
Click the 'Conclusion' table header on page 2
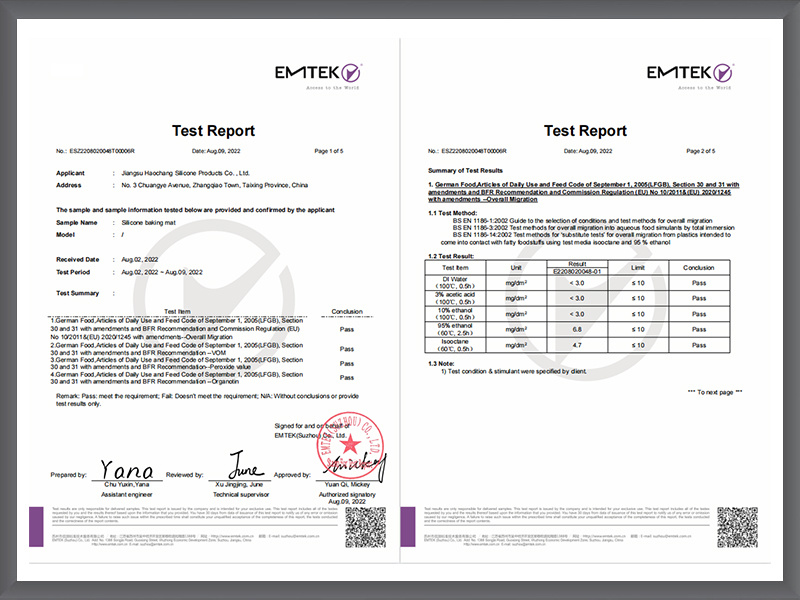coord(698,267)
